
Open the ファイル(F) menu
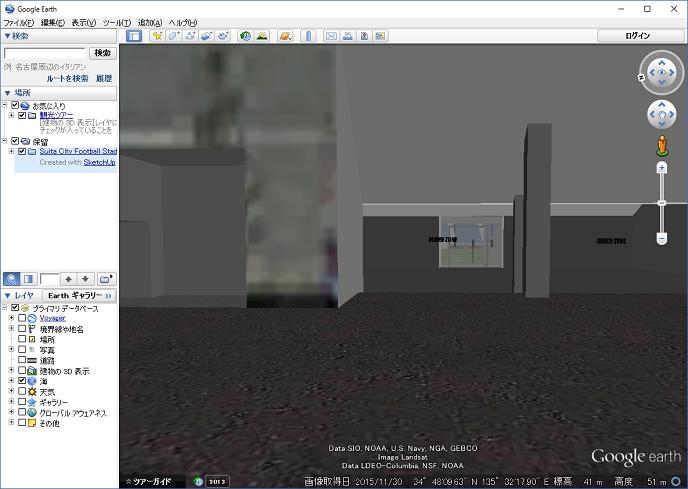pos(18,22)
